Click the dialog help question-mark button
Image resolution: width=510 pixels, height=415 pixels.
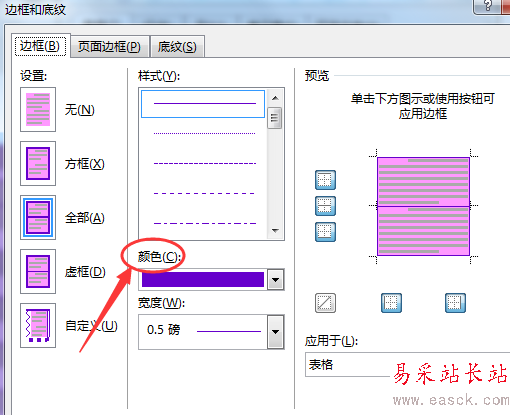(487, 6)
